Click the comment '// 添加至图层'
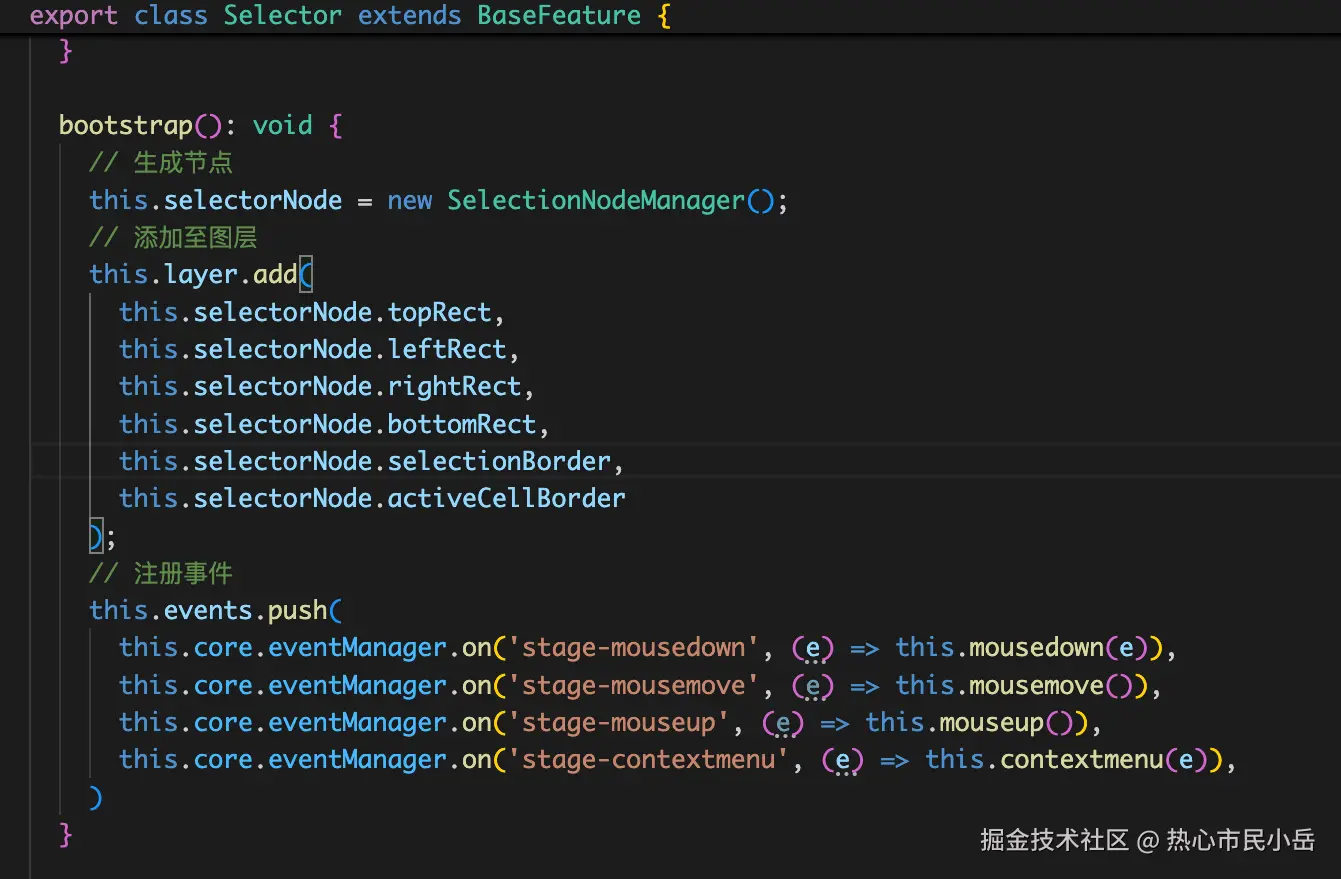Viewport: 1341px width, 879px height. [173, 238]
